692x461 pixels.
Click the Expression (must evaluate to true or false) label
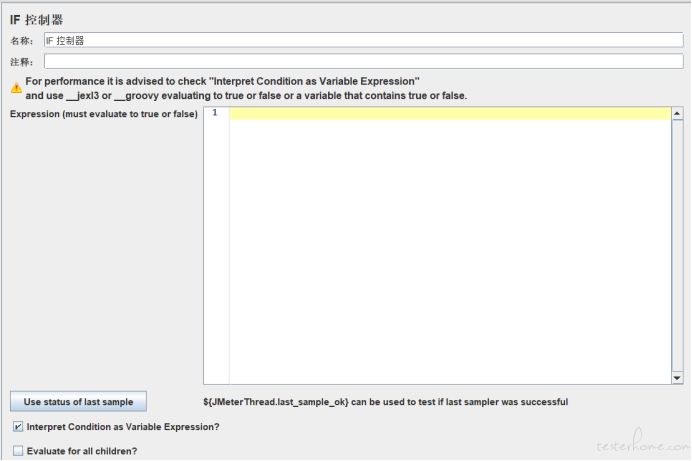(103, 113)
